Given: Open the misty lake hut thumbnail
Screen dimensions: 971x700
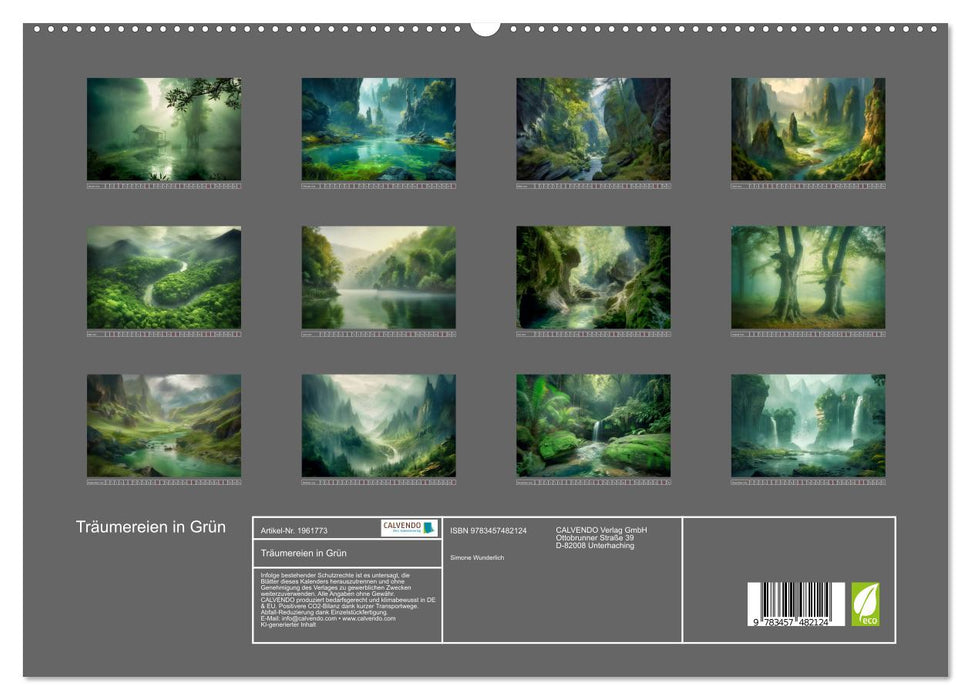Looking at the screenshot, I should pos(164,129).
